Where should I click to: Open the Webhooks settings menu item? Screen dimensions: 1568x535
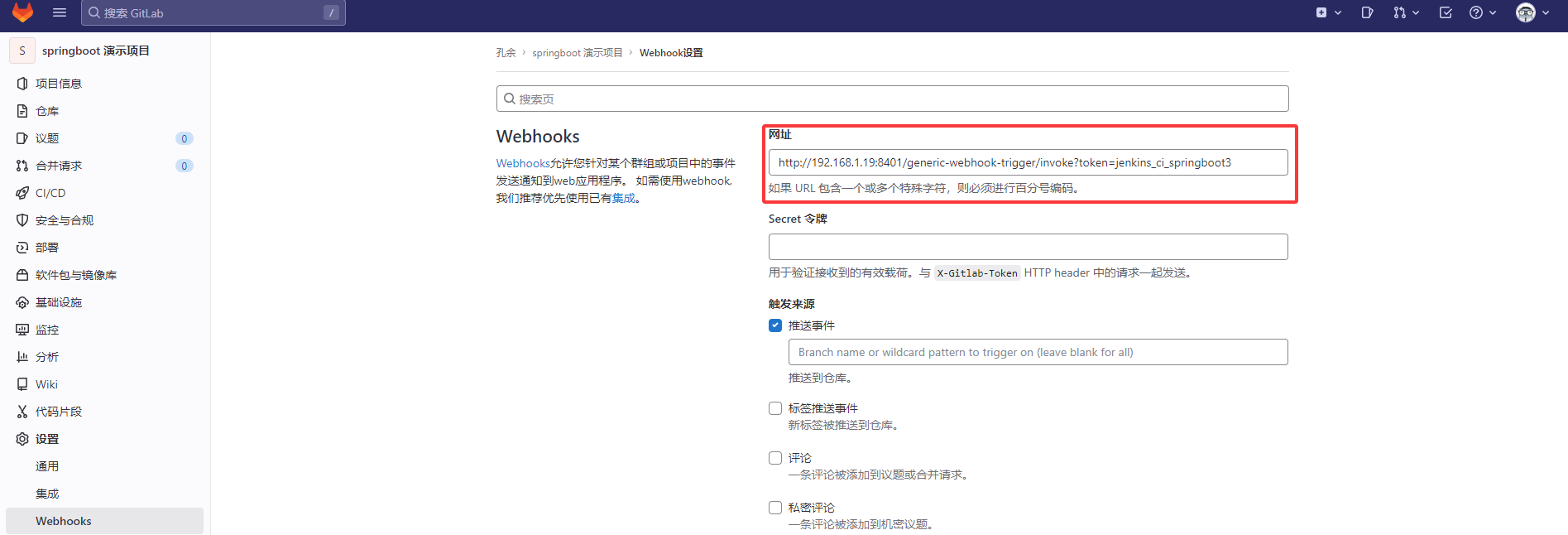64,521
